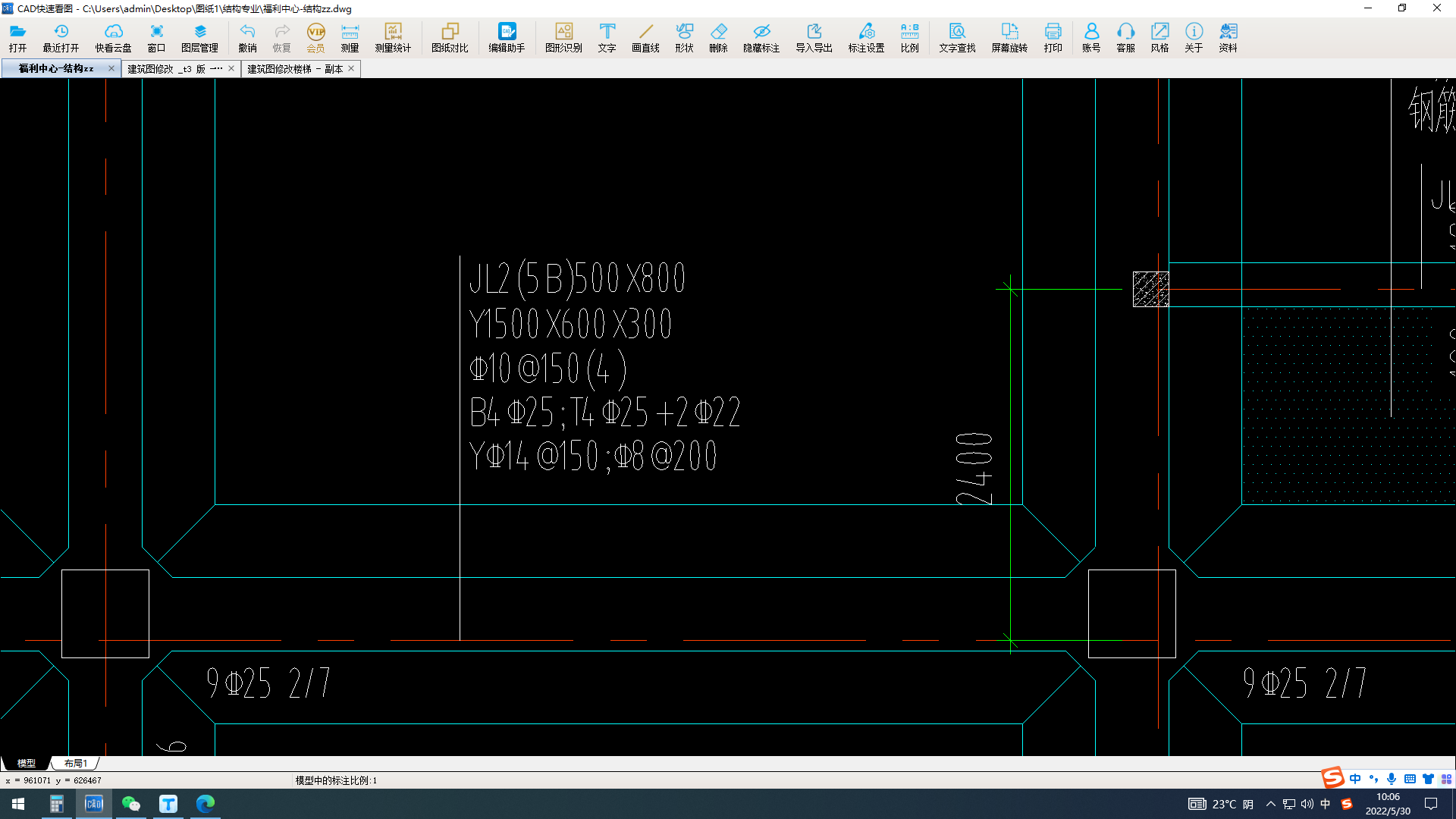The width and height of the screenshot is (1456, 819).
Task: Click the 关于 about icon
Action: coord(1194,38)
